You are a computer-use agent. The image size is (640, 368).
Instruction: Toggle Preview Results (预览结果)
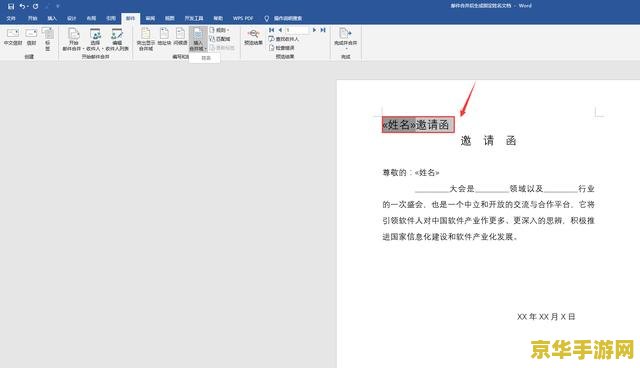pos(253,37)
